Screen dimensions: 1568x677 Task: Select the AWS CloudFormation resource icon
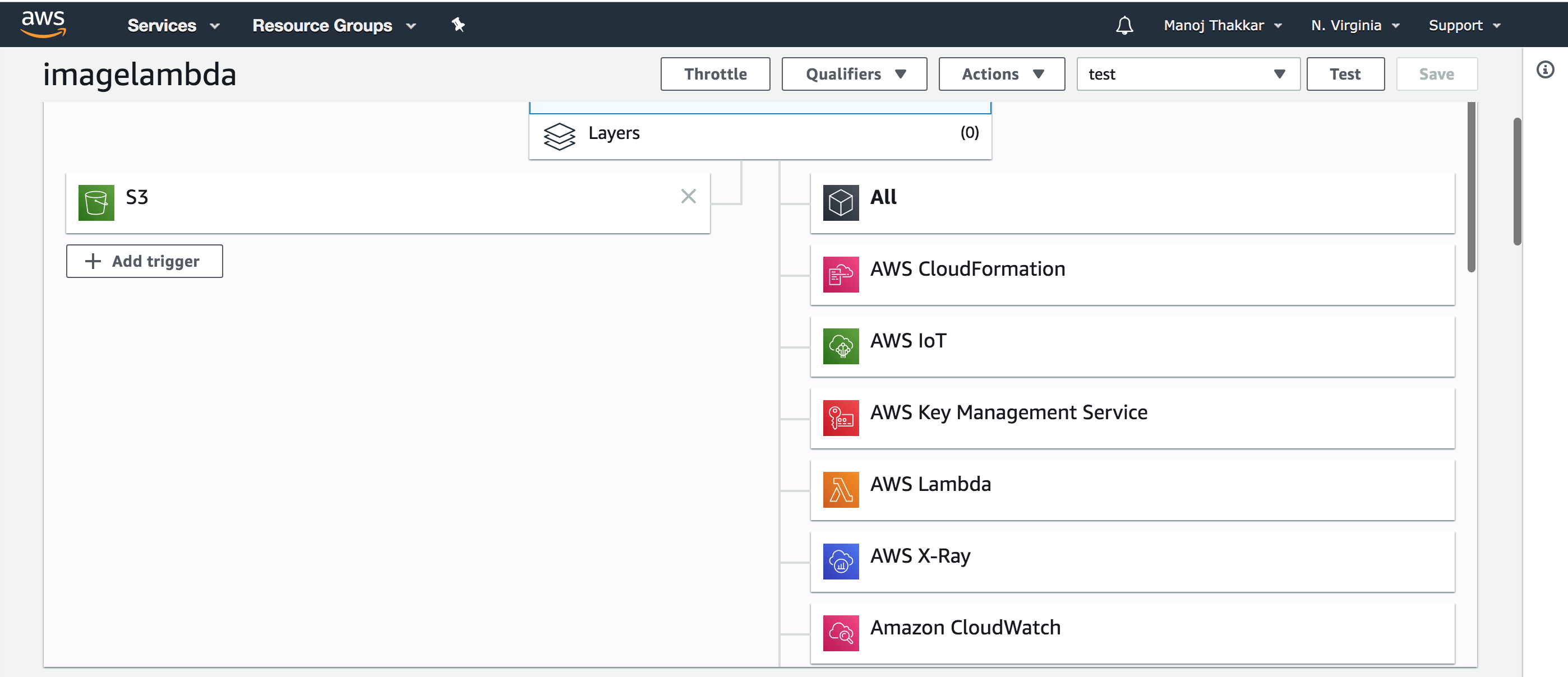tap(841, 274)
